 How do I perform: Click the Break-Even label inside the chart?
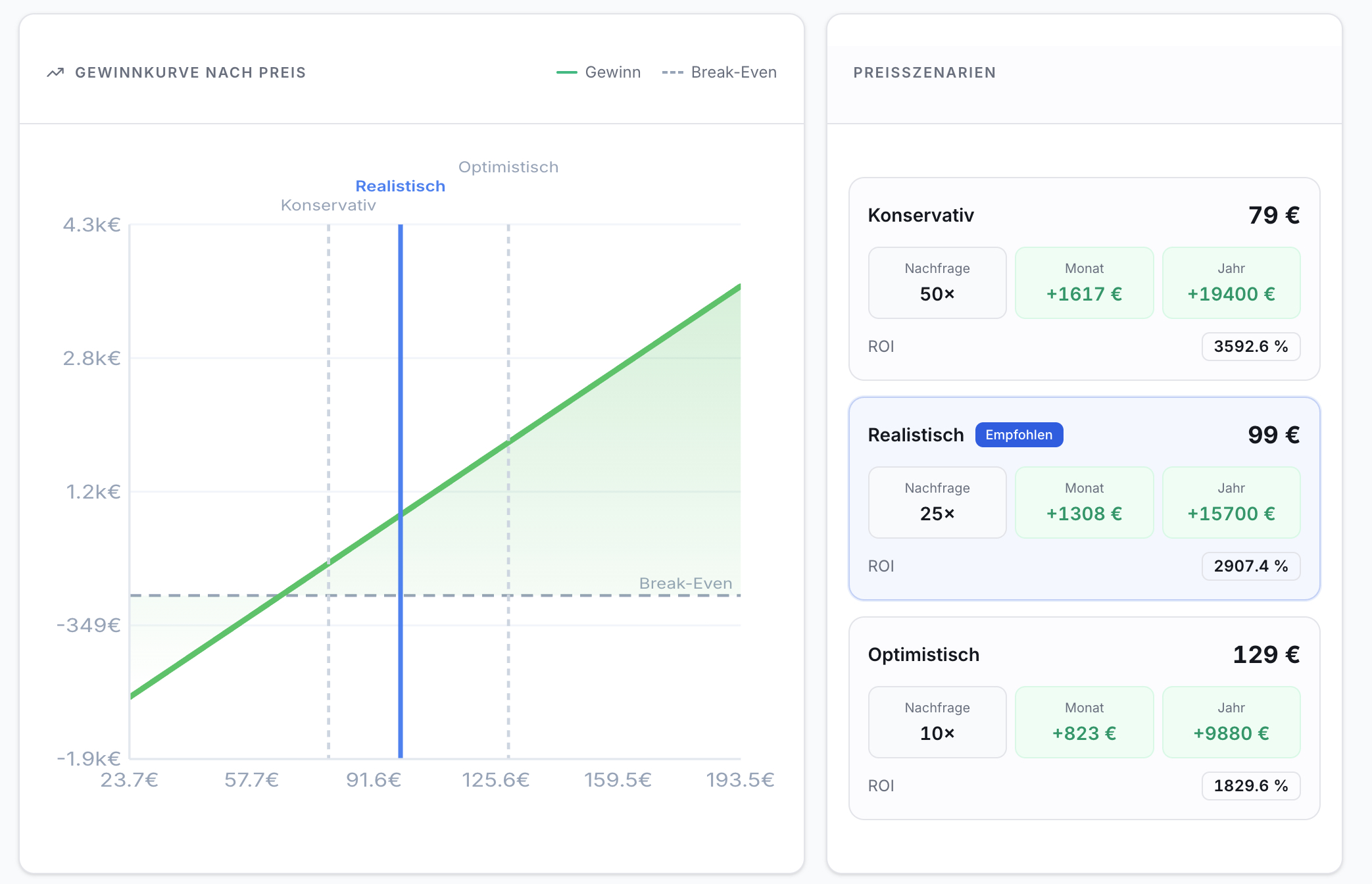685,583
